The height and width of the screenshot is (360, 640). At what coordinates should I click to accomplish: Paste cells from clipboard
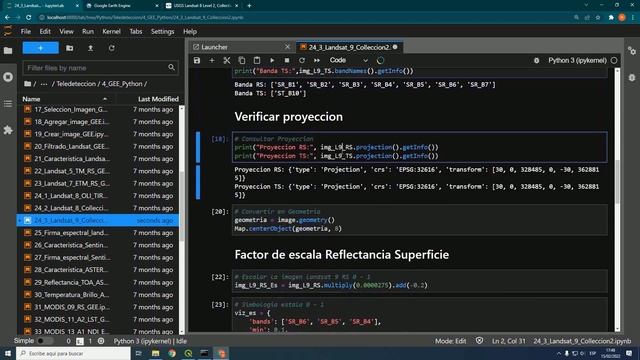[257, 60]
